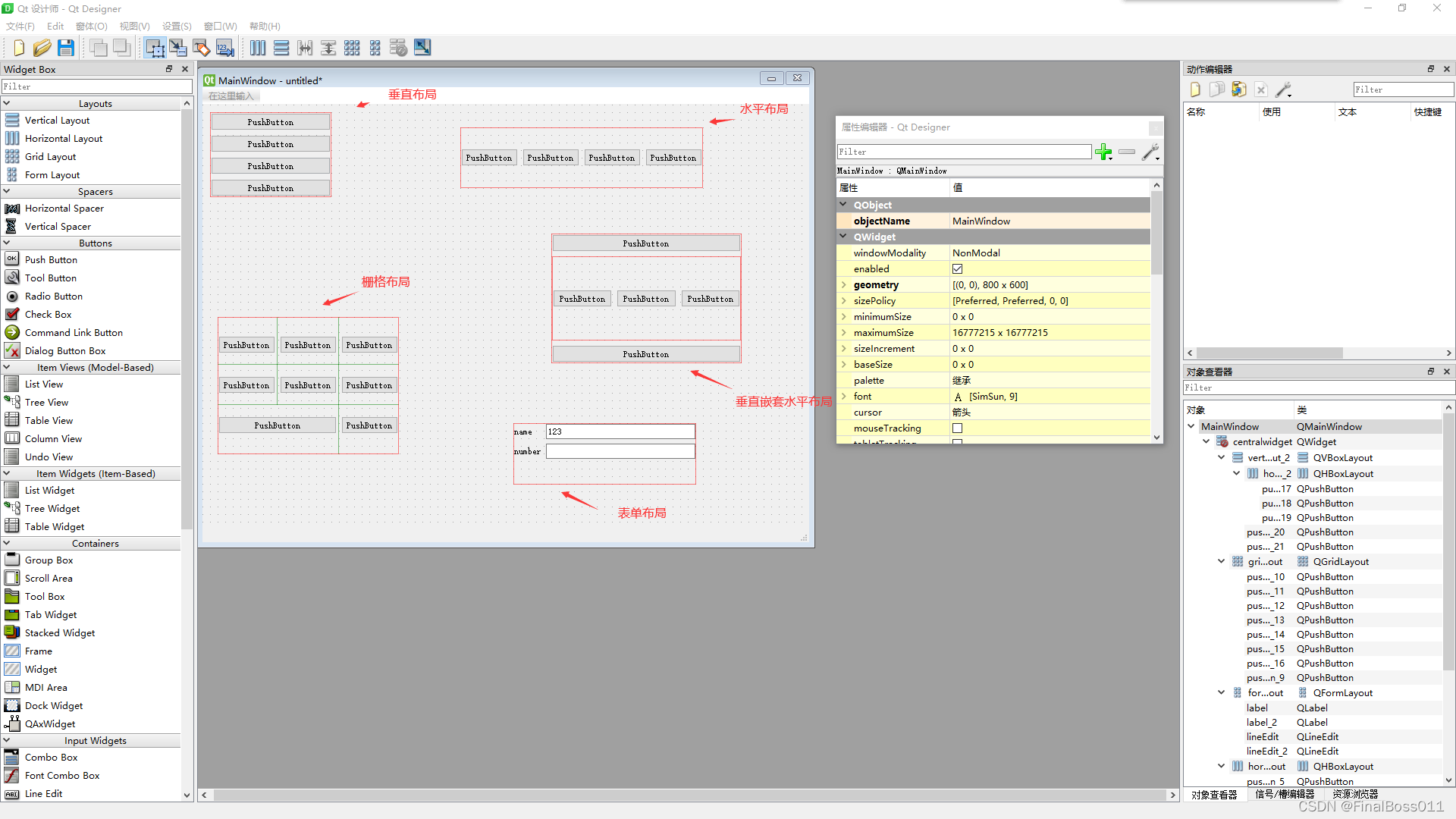
Task: Float the action editor panel
Action: click(x=1431, y=69)
